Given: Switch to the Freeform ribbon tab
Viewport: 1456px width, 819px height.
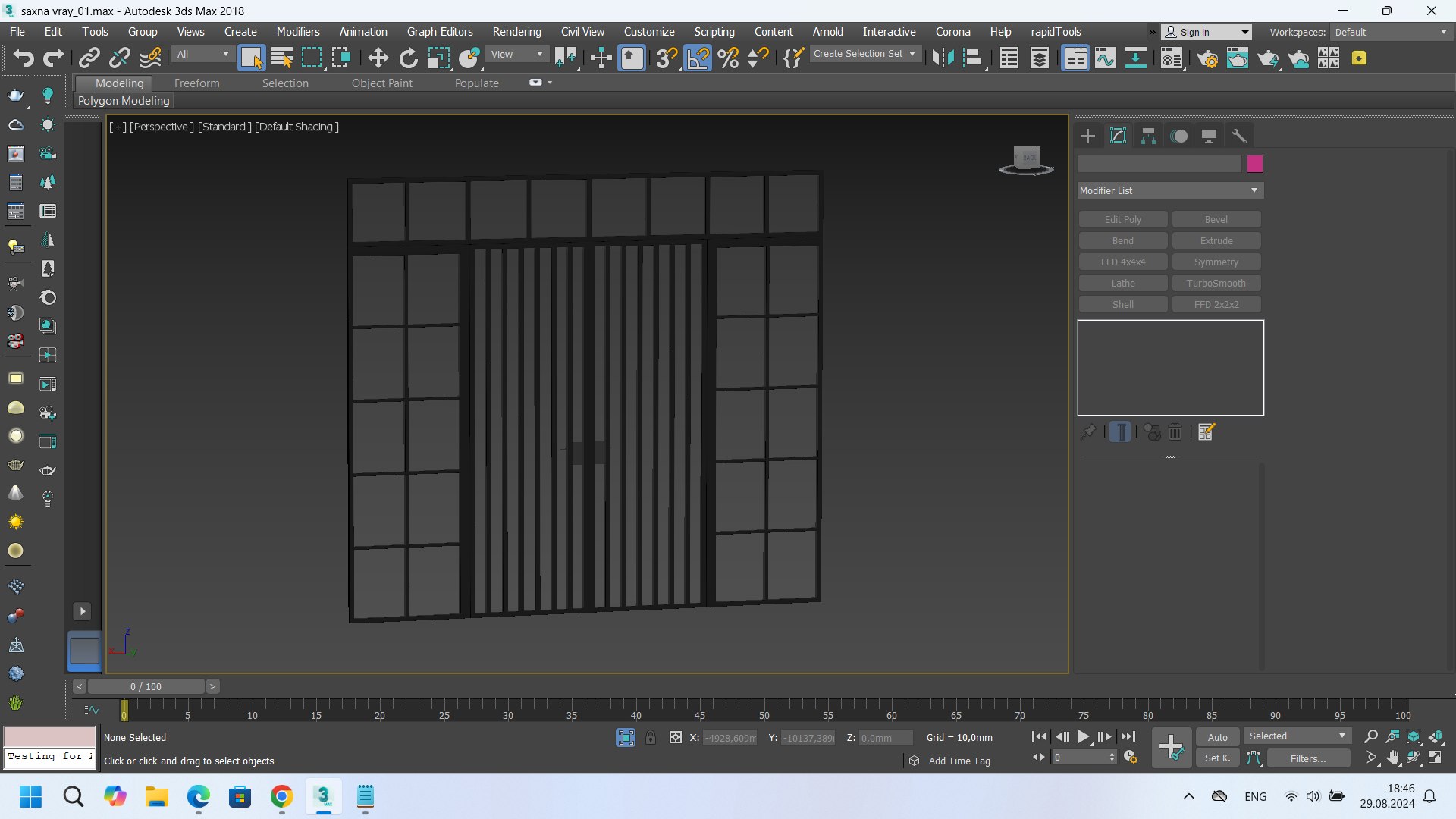Looking at the screenshot, I should (x=196, y=83).
